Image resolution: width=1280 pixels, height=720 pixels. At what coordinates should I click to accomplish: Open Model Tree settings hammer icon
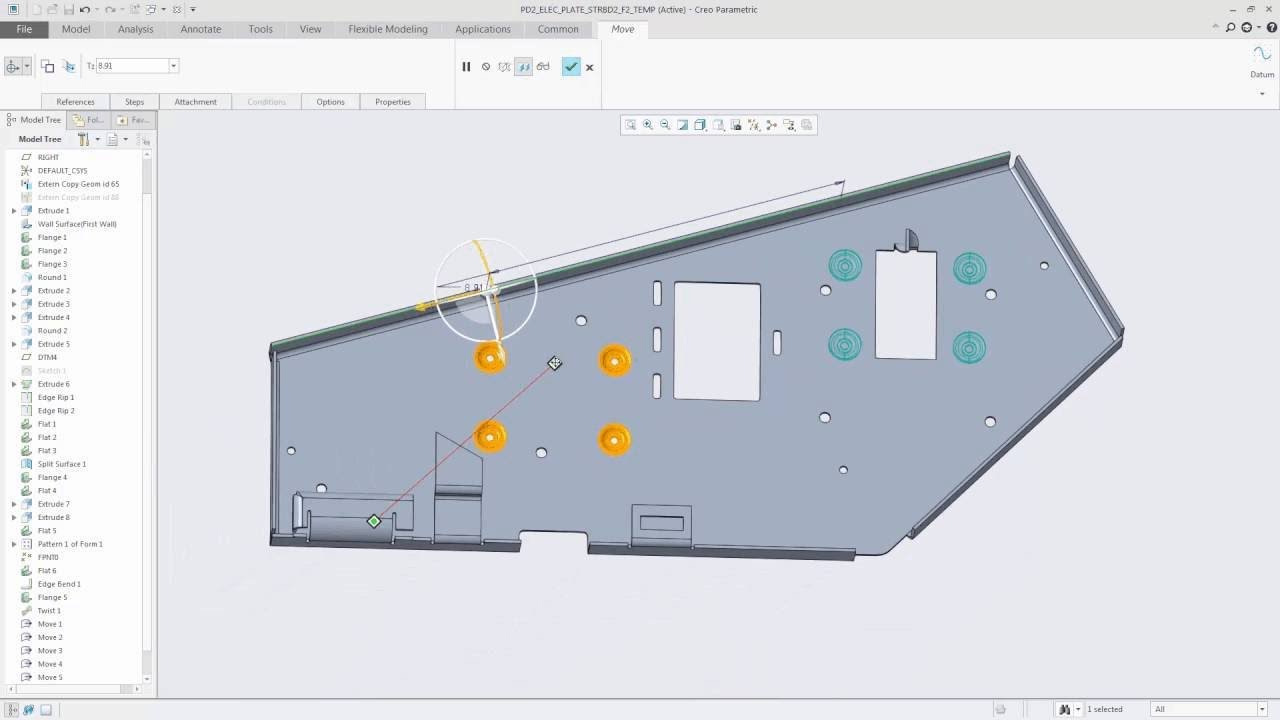tap(86, 139)
